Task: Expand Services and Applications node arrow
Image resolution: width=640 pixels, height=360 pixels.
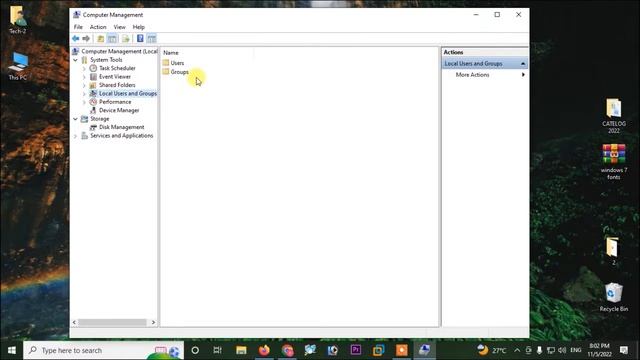Action: (x=76, y=136)
